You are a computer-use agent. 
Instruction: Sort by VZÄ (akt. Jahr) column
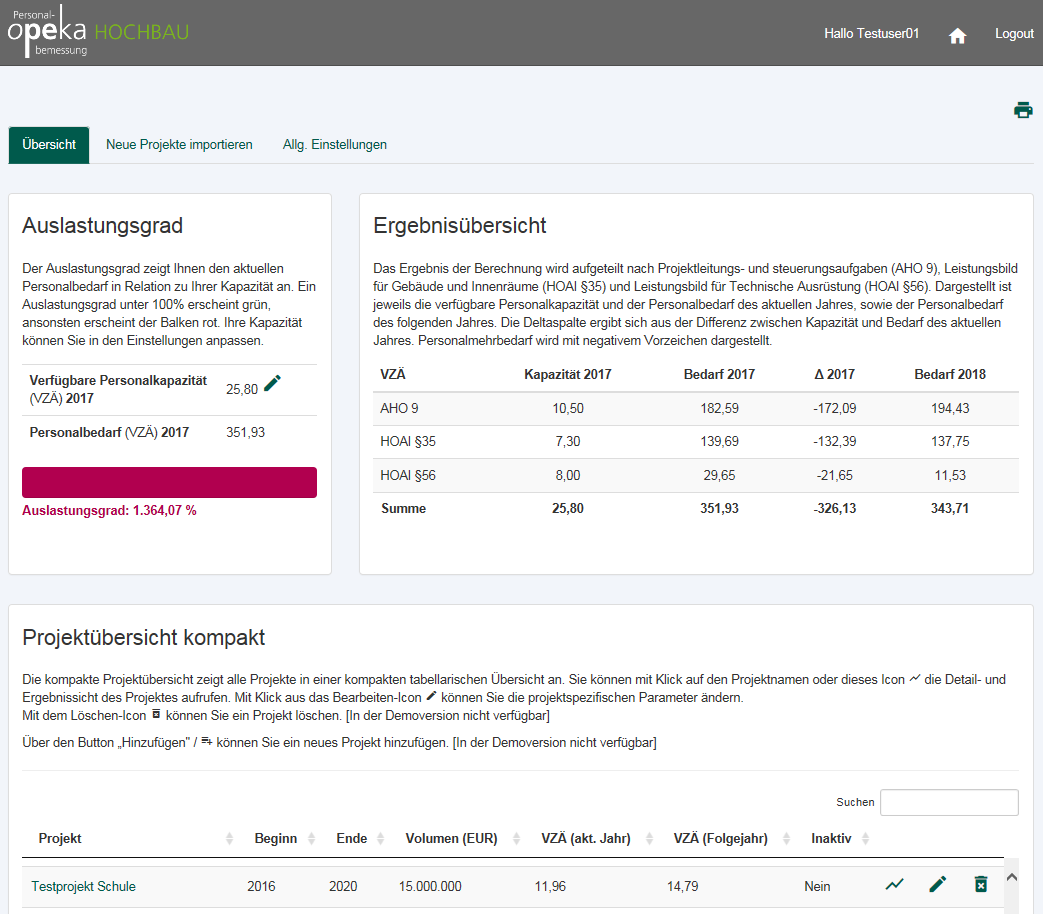click(585, 838)
